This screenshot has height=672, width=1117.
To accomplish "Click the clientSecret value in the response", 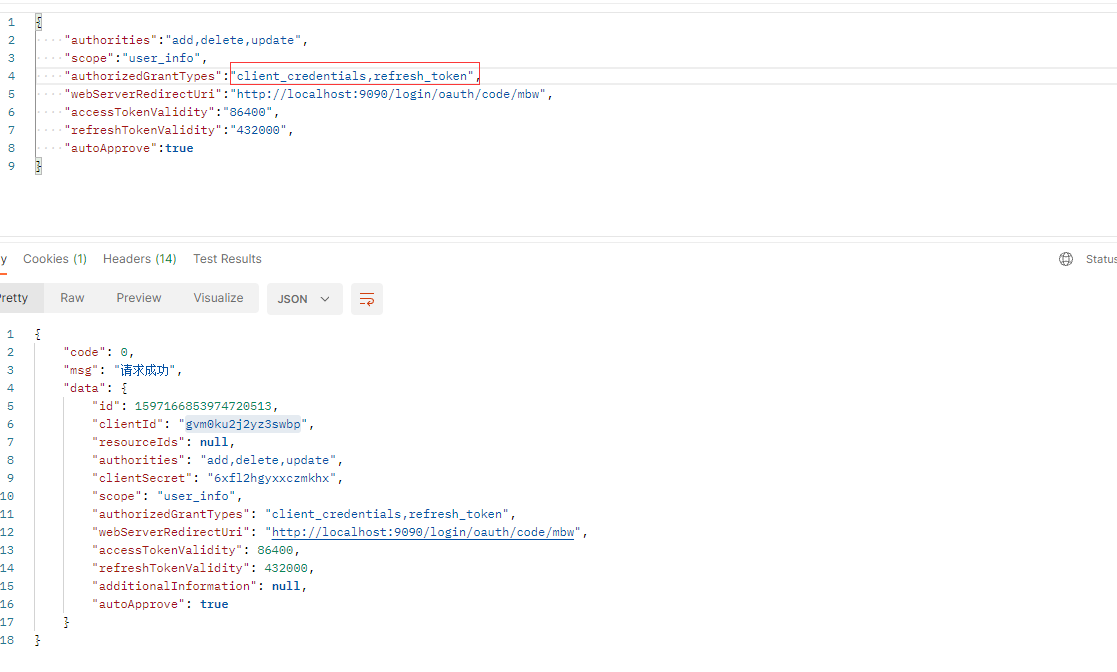I will [x=271, y=478].
